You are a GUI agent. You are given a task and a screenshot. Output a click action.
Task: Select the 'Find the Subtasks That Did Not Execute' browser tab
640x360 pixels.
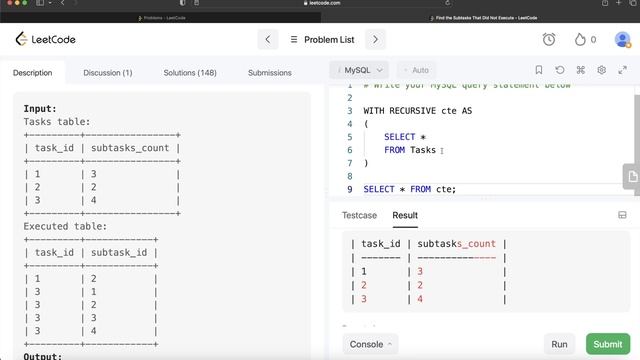click(484, 18)
